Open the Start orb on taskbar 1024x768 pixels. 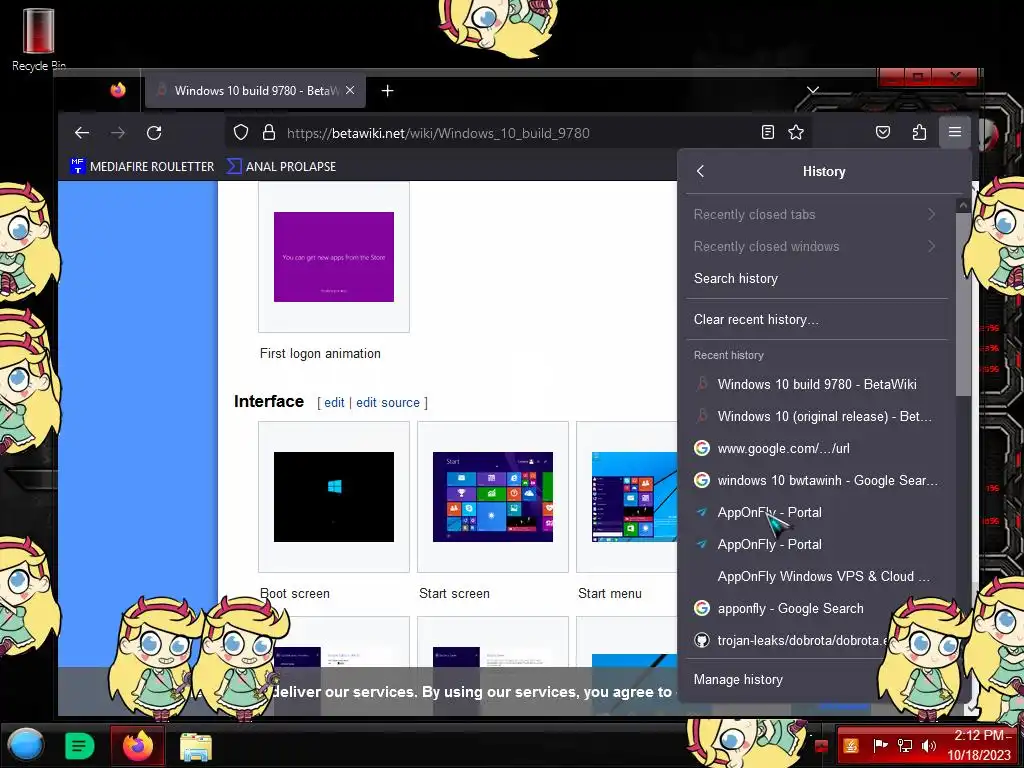pos(26,745)
